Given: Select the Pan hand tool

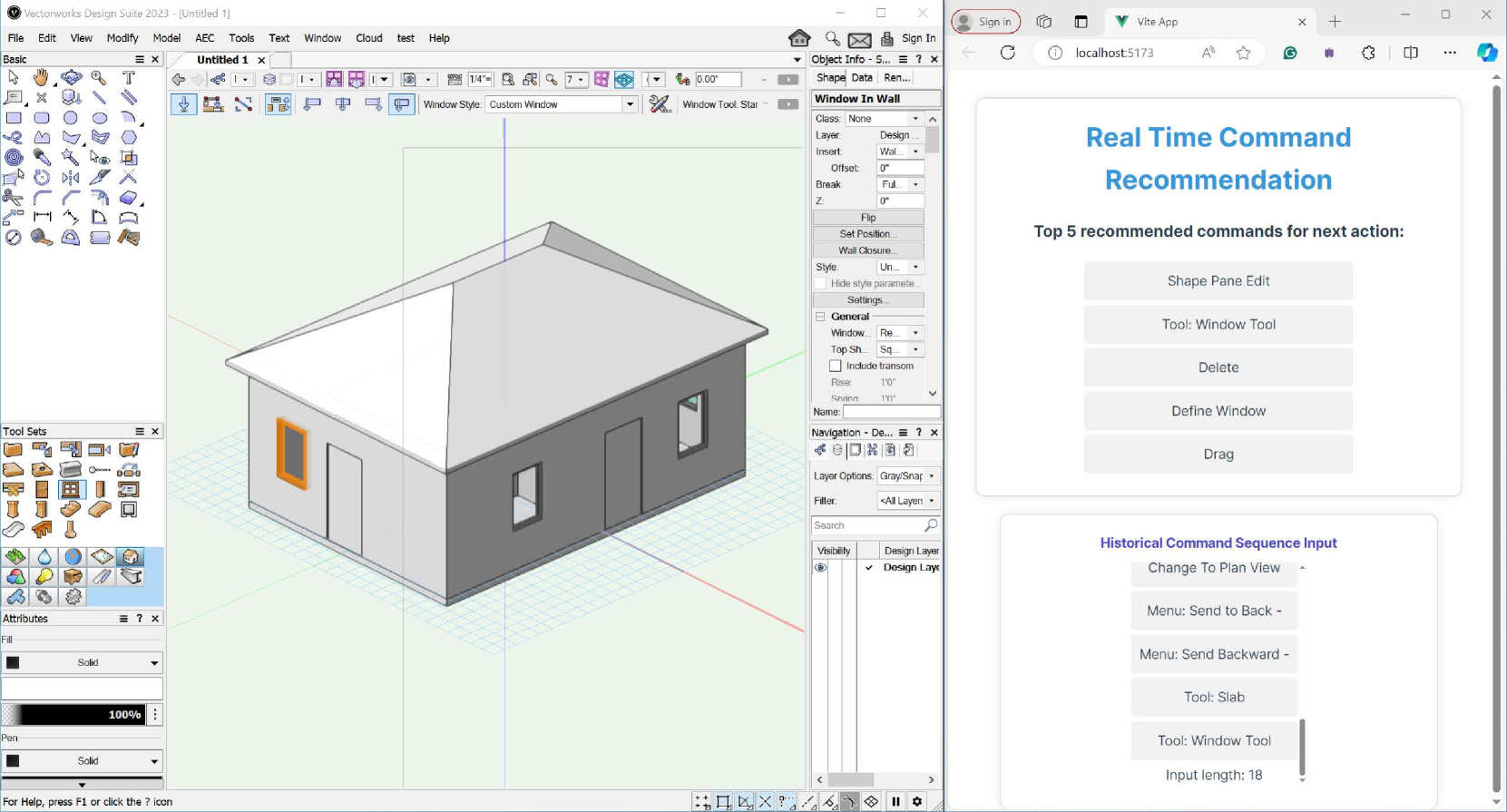Looking at the screenshot, I should 41,78.
